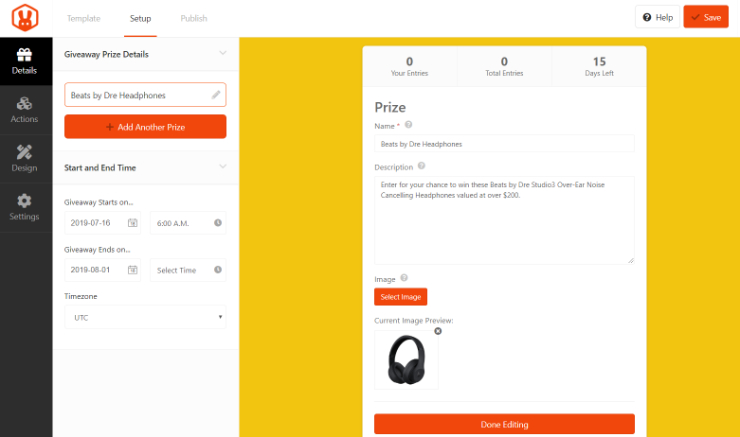Click the RafflePress rabbit logo
Image resolution: width=740 pixels, height=437 pixels.
(25, 18)
